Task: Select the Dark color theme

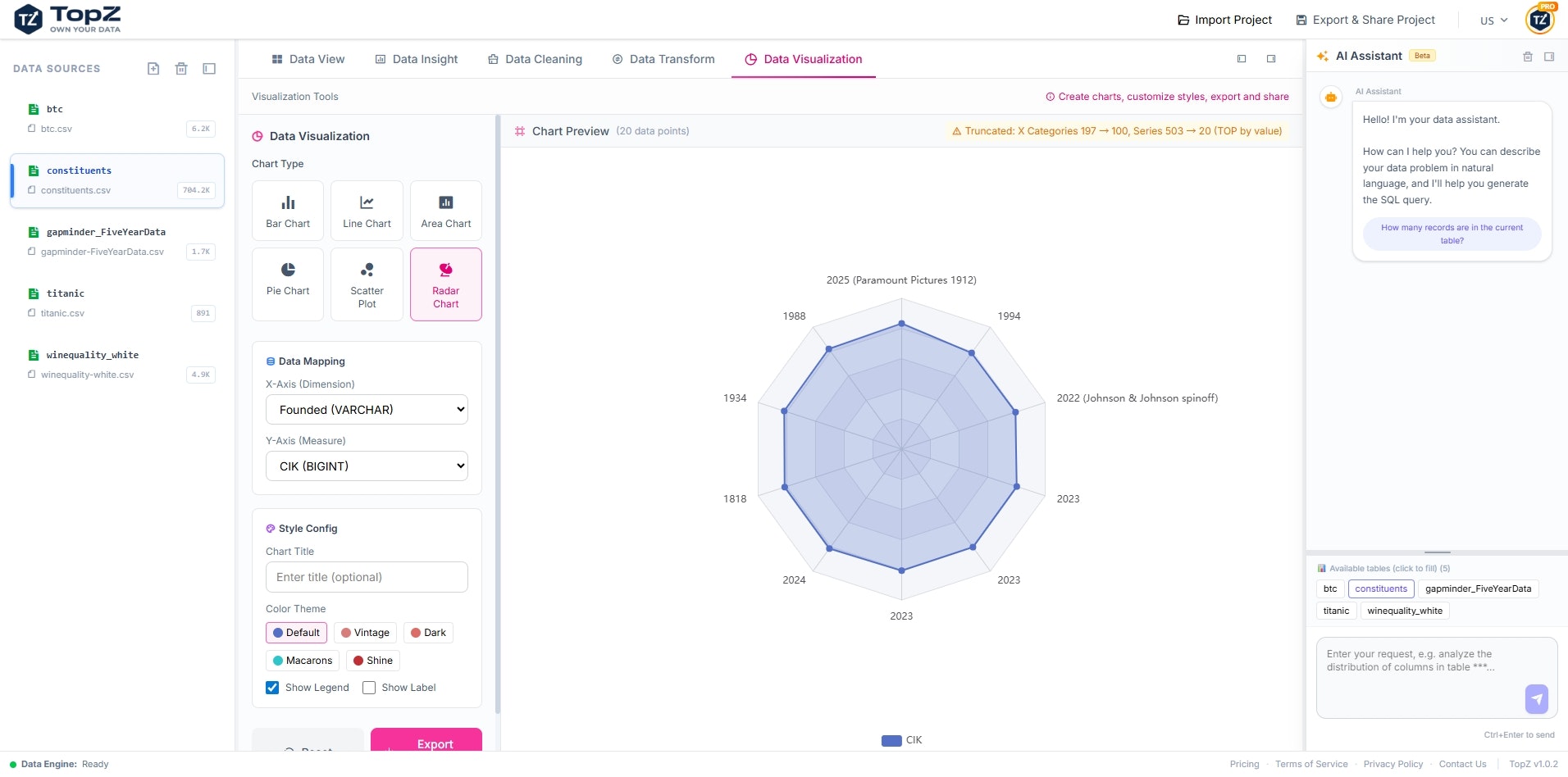Action: click(427, 632)
